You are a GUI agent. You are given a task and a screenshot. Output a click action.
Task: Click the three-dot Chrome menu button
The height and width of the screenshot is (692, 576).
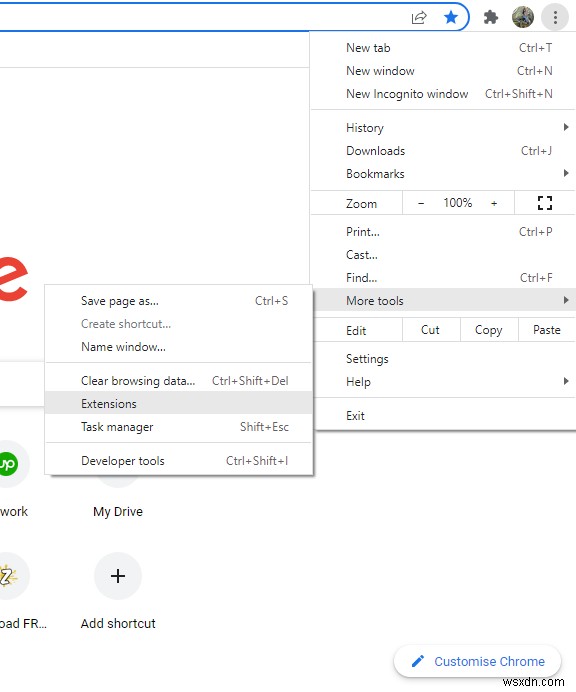point(555,17)
